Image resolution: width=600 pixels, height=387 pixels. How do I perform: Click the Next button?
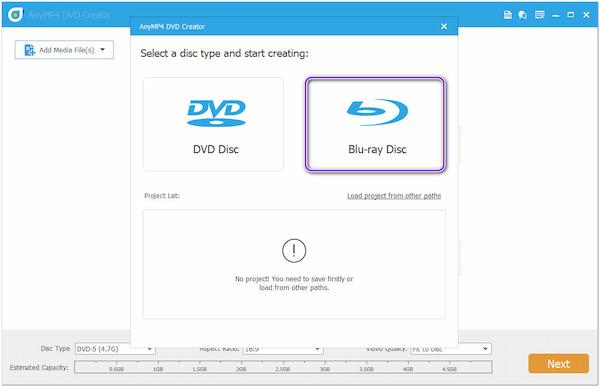[x=558, y=363]
